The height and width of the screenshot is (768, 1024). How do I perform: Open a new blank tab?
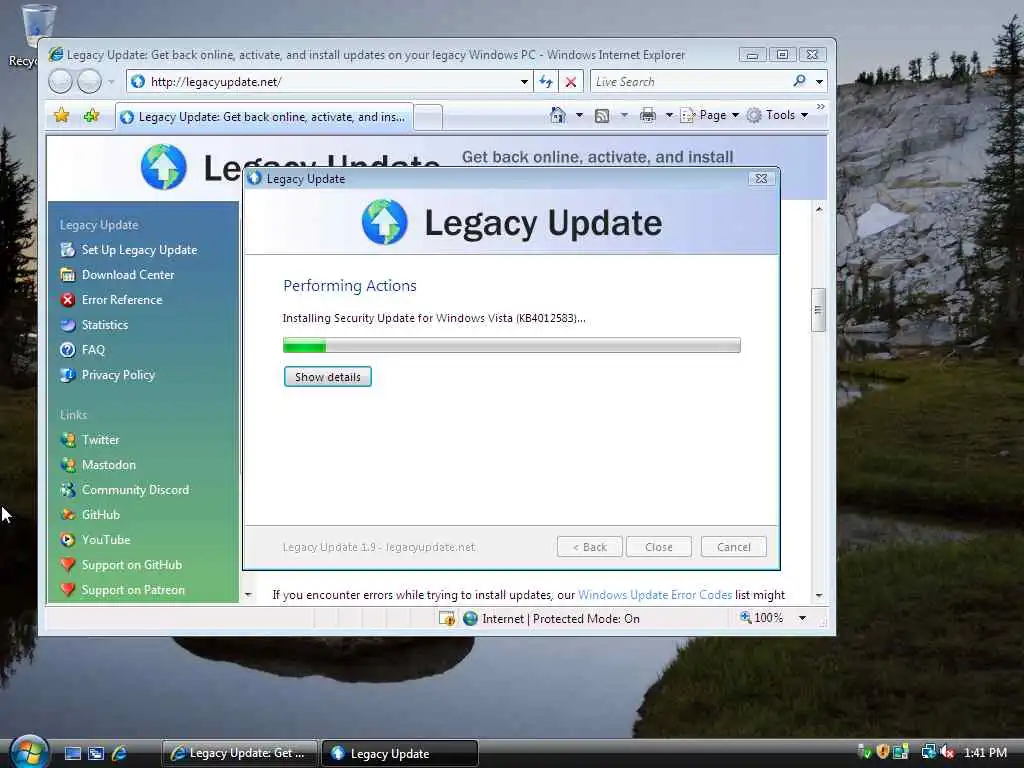[428, 118]
